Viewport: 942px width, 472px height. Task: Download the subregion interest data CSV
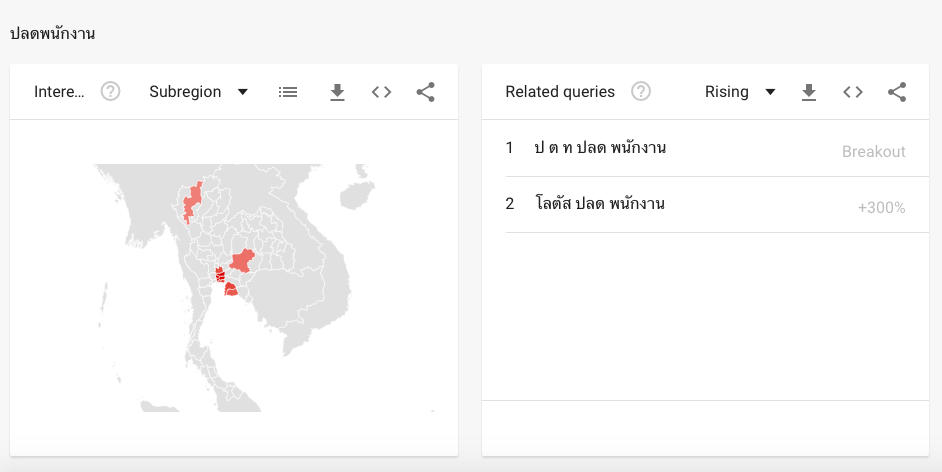(337, 92)
